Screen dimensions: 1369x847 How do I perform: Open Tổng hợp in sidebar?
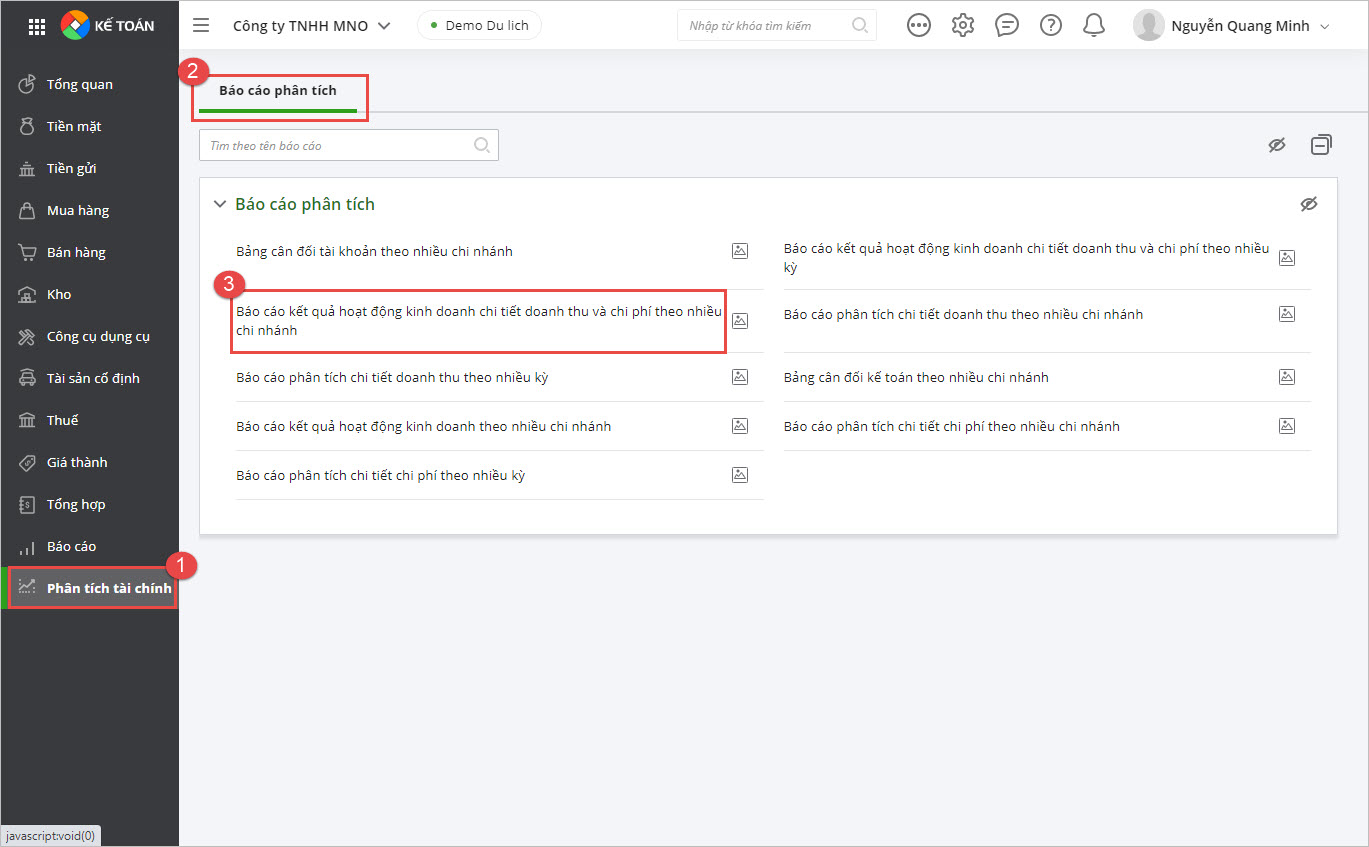90,504
